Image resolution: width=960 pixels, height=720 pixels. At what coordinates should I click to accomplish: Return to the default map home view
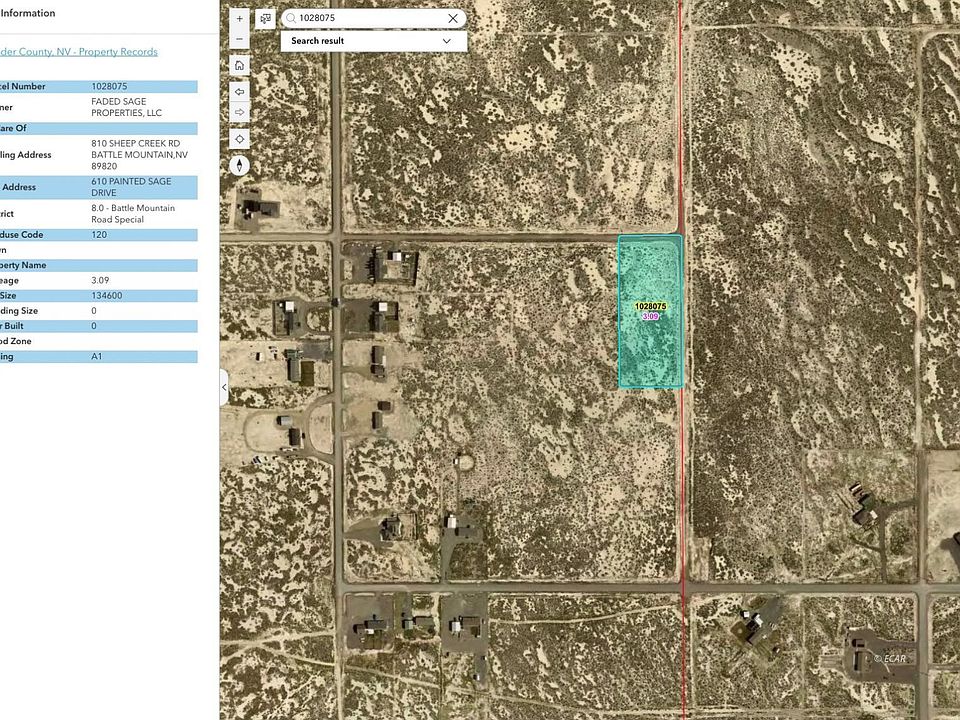tap(239, 66)
